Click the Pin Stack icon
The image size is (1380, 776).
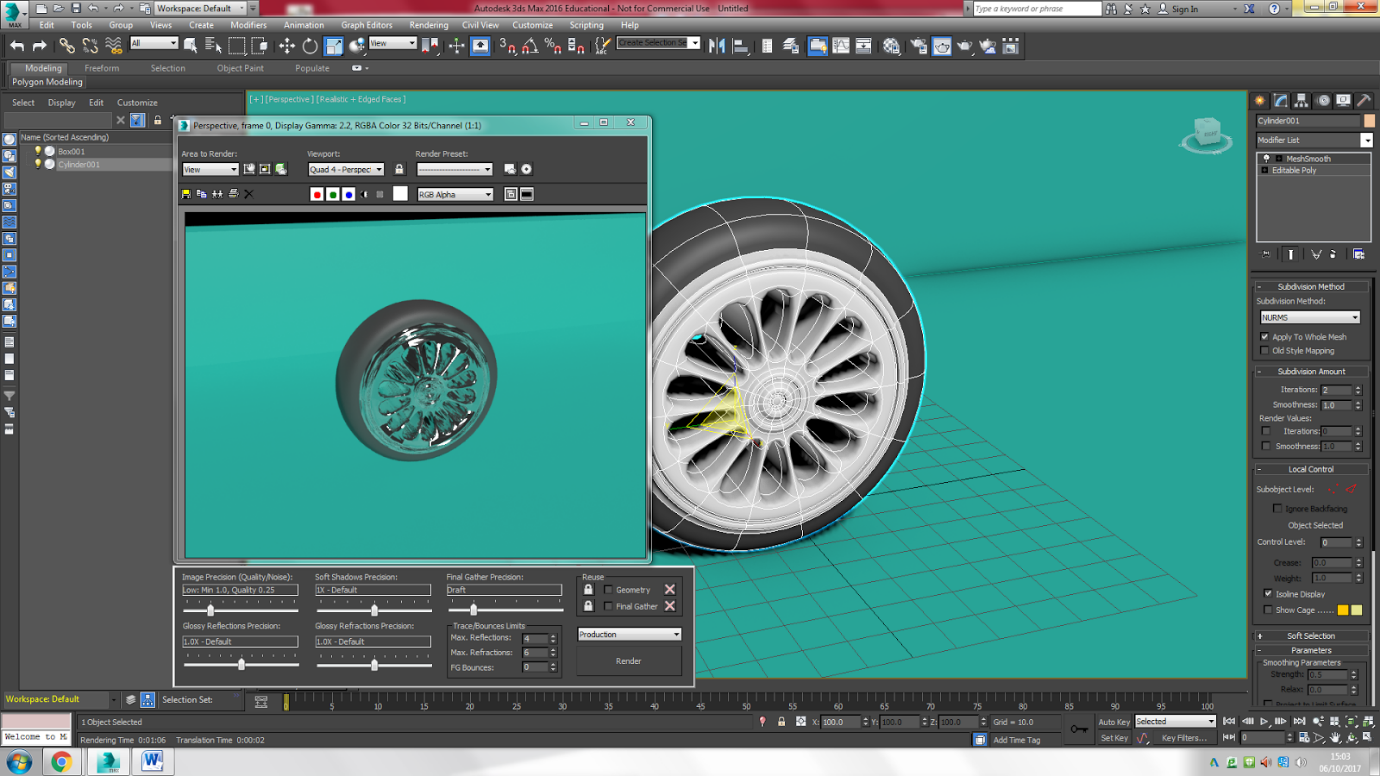(1266, 254)
